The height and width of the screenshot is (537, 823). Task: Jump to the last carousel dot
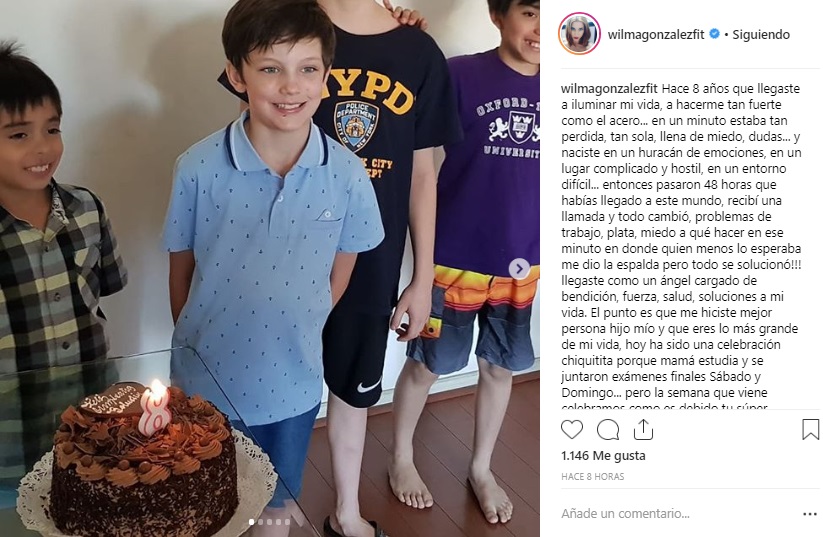coord(287,522)
